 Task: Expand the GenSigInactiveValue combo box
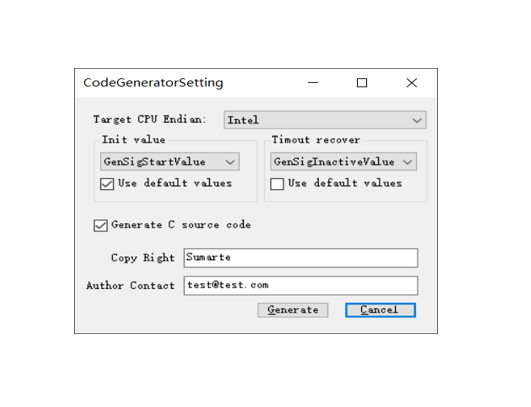(x=343, y=162)
